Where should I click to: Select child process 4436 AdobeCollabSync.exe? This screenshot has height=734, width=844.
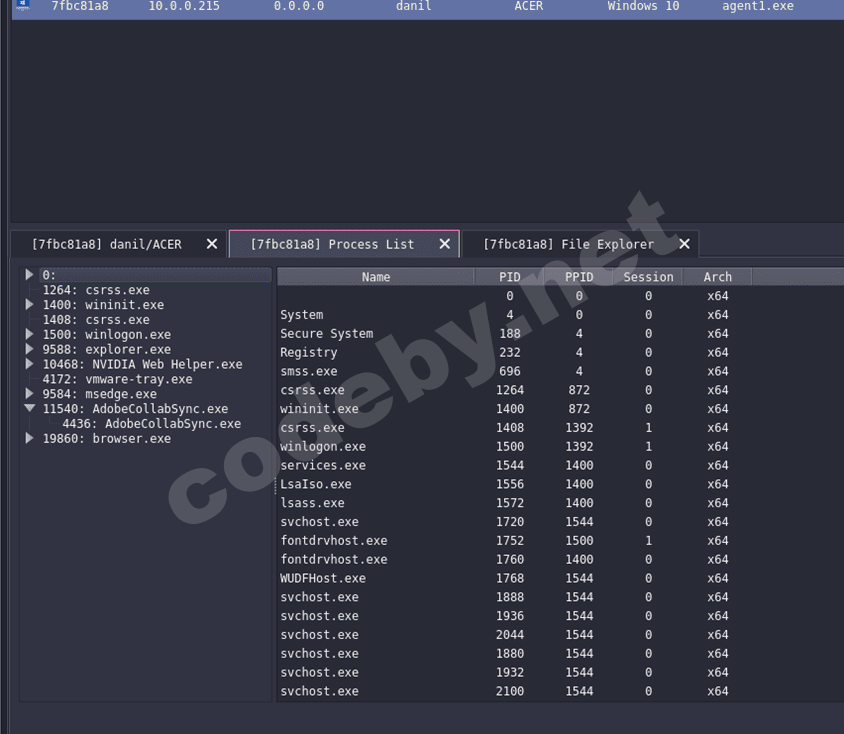pyautogui.click(x=151, y=424)
